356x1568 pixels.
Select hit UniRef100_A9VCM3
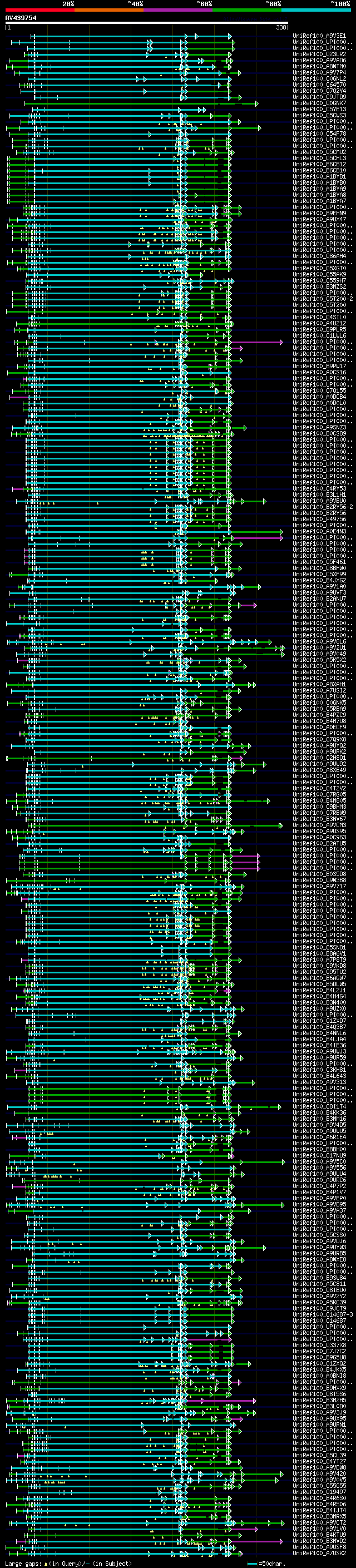tap(319, 825)
